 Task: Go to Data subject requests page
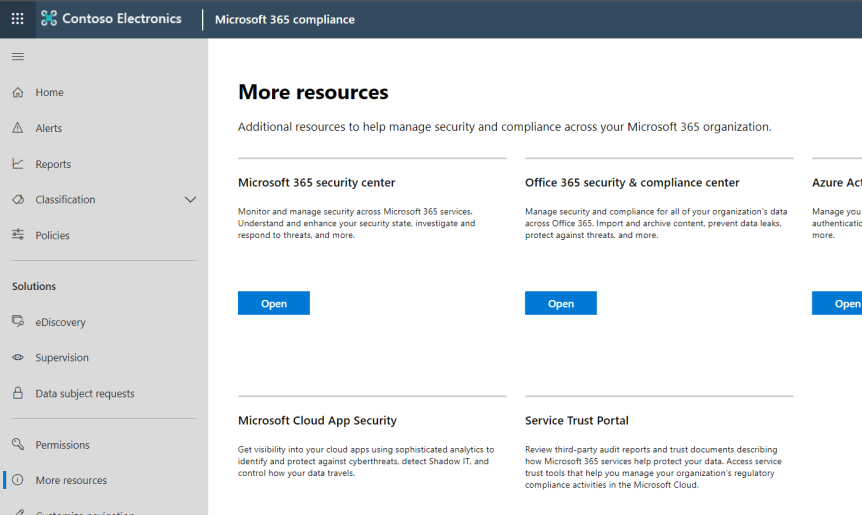click(85, 394)
